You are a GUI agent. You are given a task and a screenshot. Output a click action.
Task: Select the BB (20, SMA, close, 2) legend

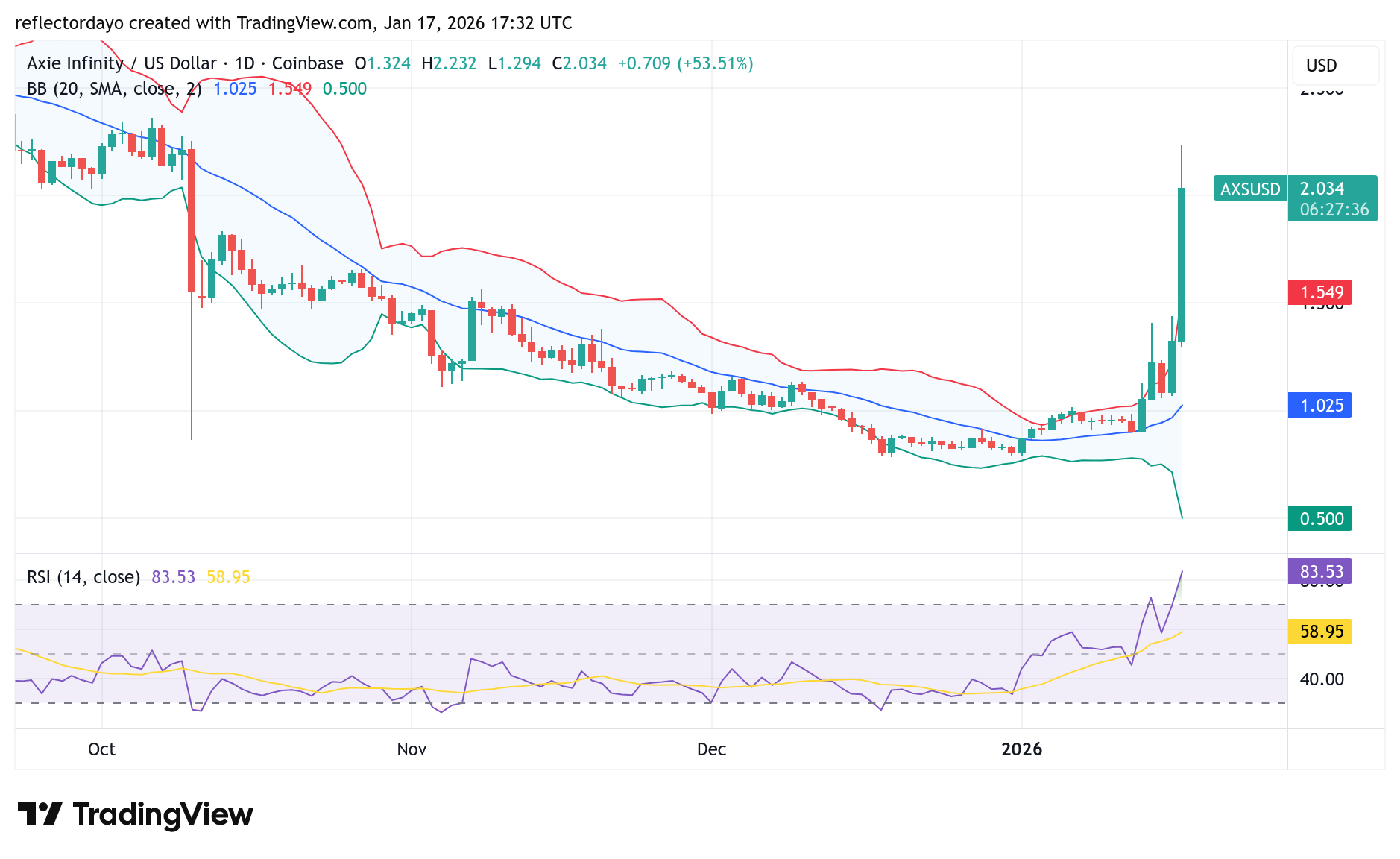tap(114, 89)
